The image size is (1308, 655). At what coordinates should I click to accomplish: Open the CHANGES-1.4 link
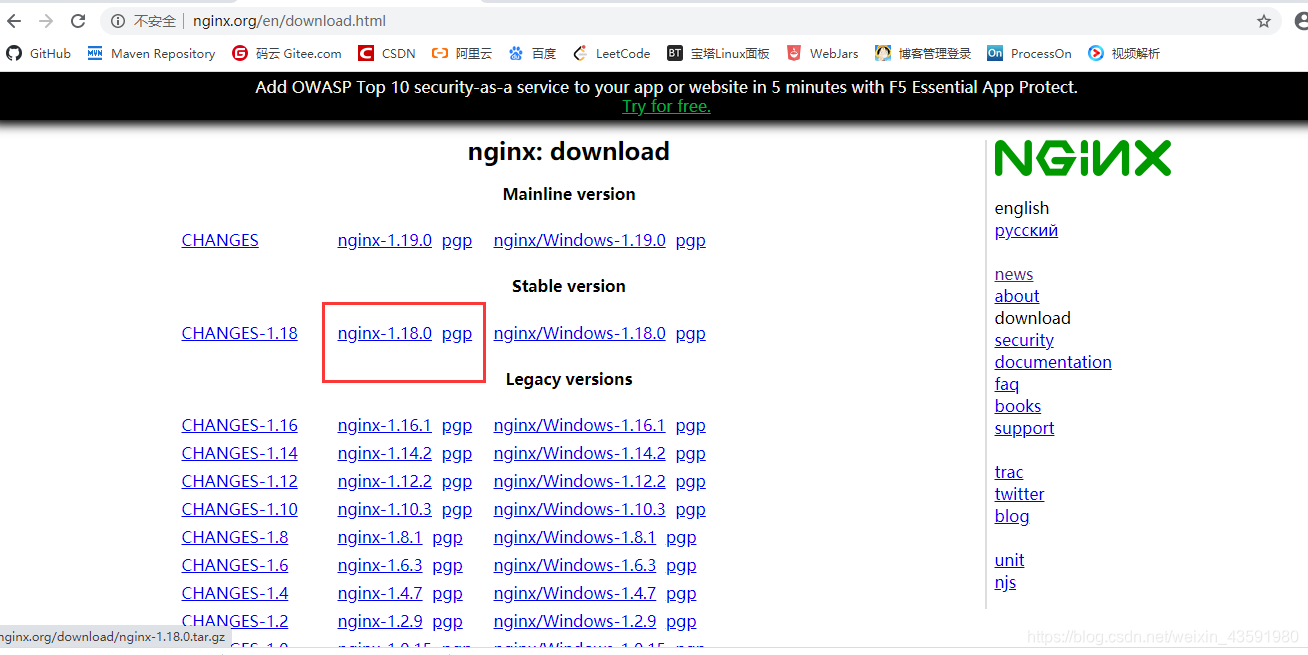pos(235,593)
